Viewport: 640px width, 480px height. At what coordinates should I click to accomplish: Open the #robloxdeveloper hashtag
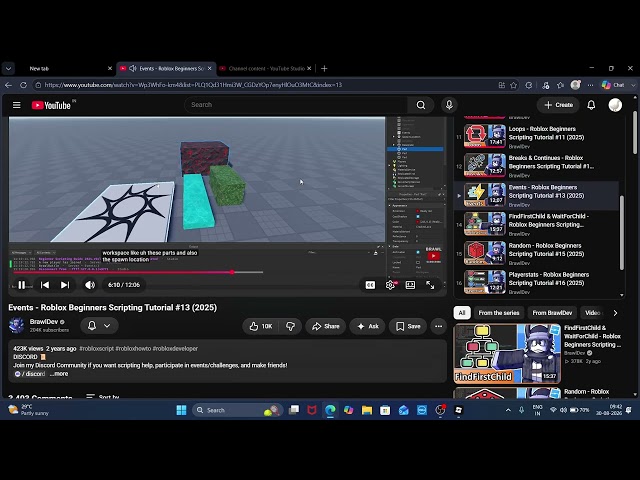175,349
